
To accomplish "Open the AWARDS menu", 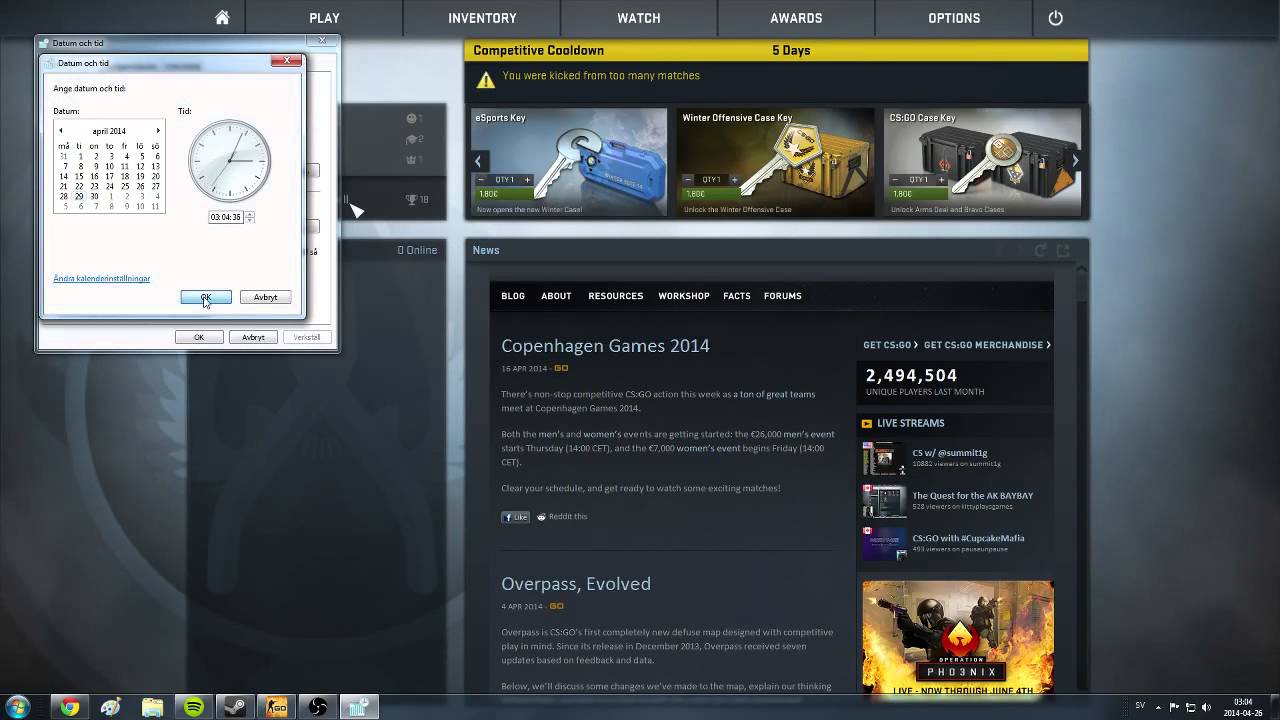I will tap(796, 18).
